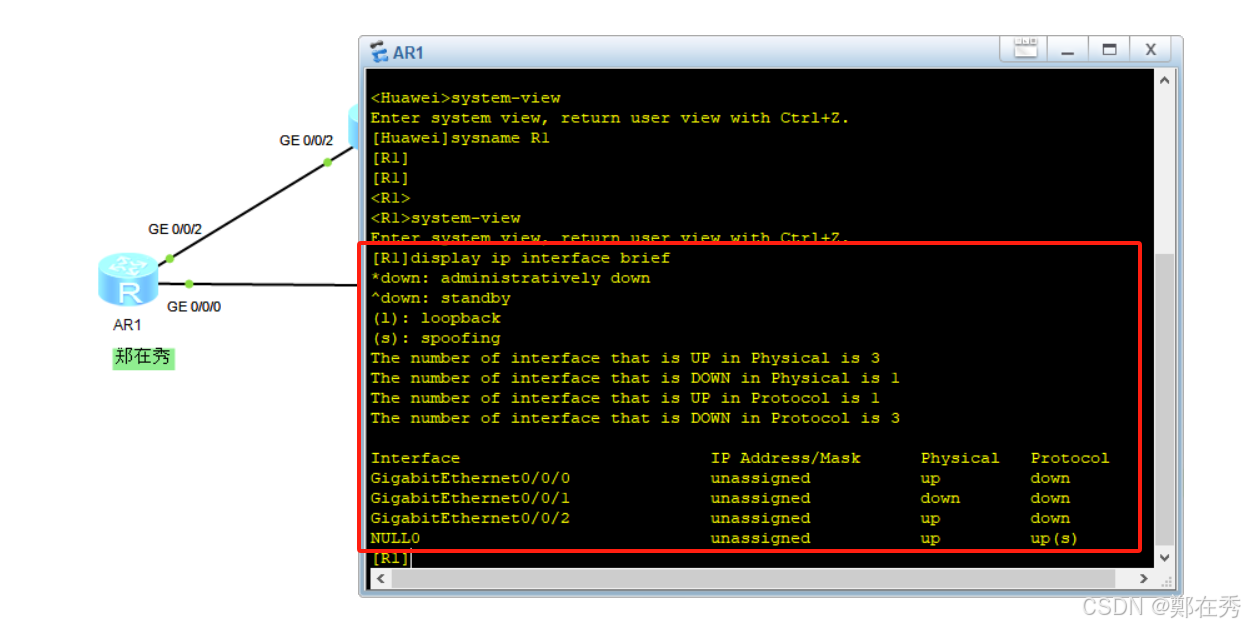Viewport: 1245px width, 626px height.
Task: Click the final [R1] prompt with cursor
Action: tap(390, 558)
